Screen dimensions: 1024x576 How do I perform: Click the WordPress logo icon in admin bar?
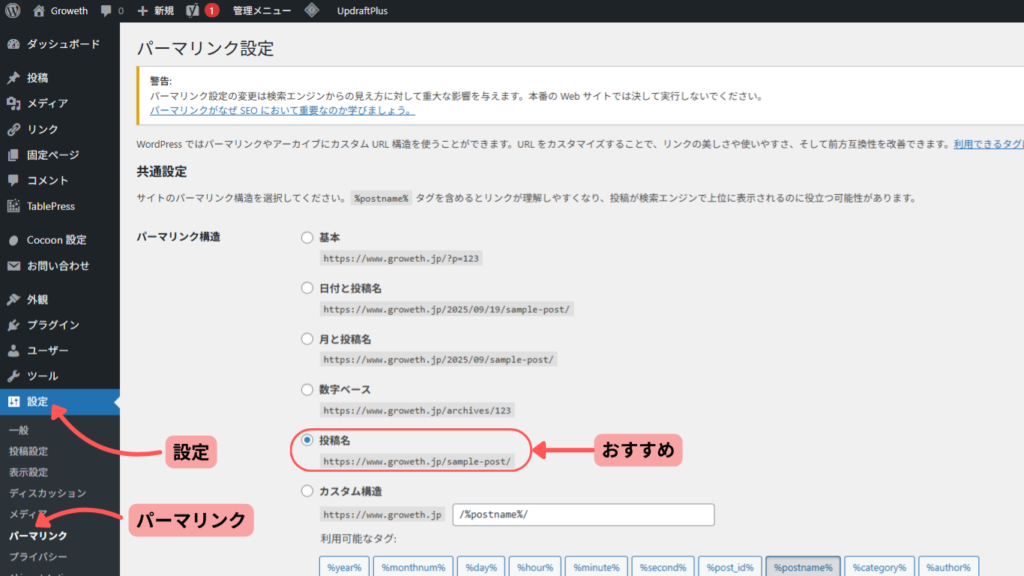click(x=14, y=11)
